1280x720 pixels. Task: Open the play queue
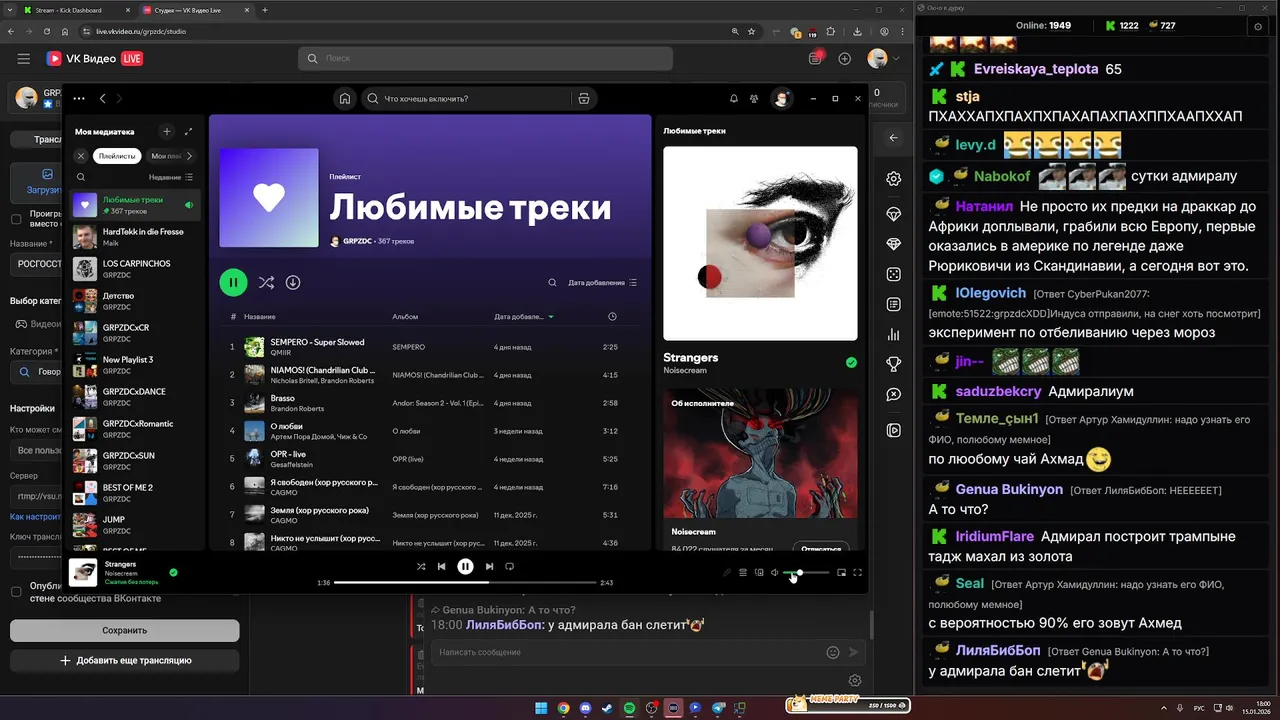pos(743,573)
